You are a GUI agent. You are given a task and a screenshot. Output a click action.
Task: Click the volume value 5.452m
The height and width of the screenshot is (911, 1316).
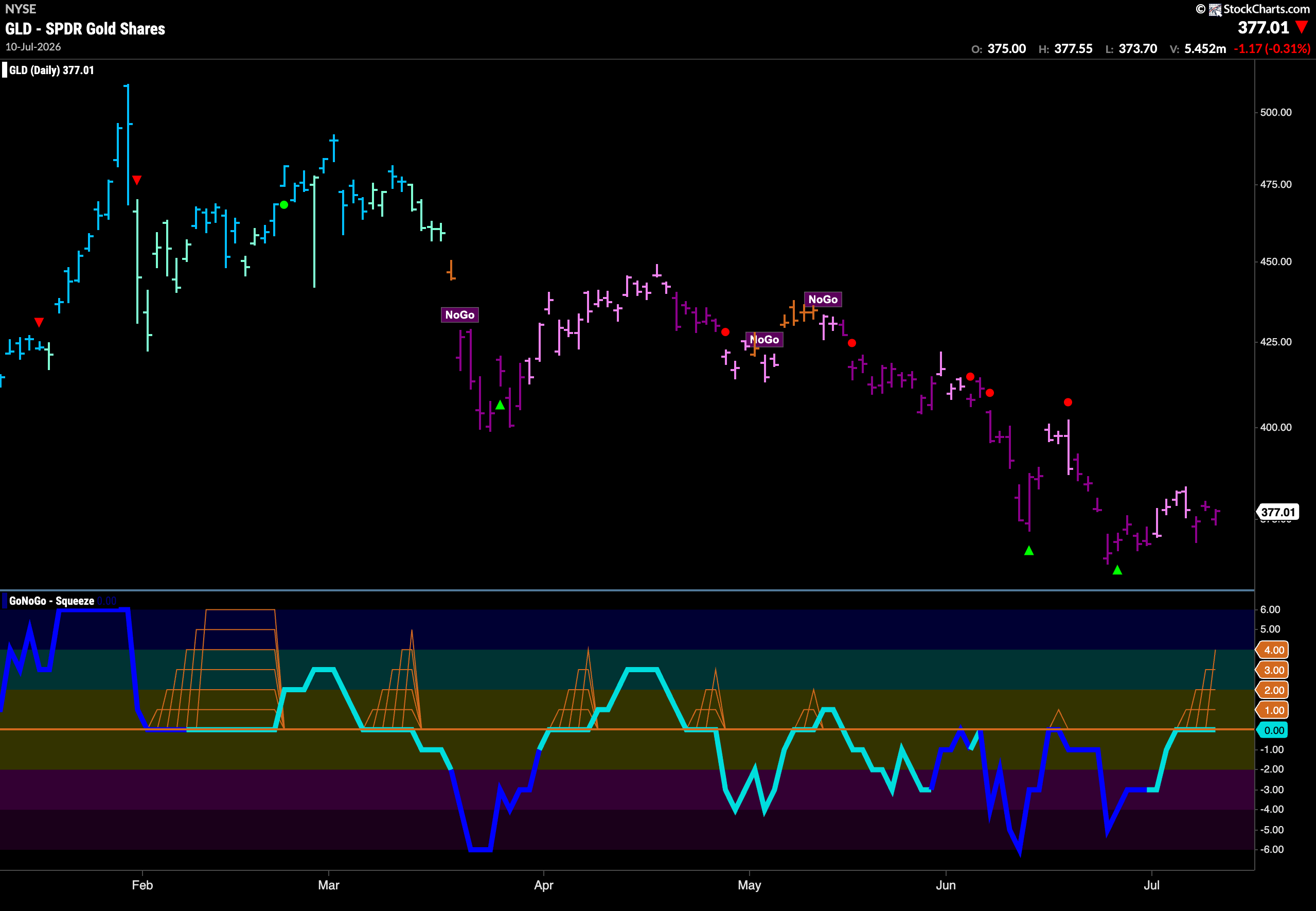(1205, 48)
